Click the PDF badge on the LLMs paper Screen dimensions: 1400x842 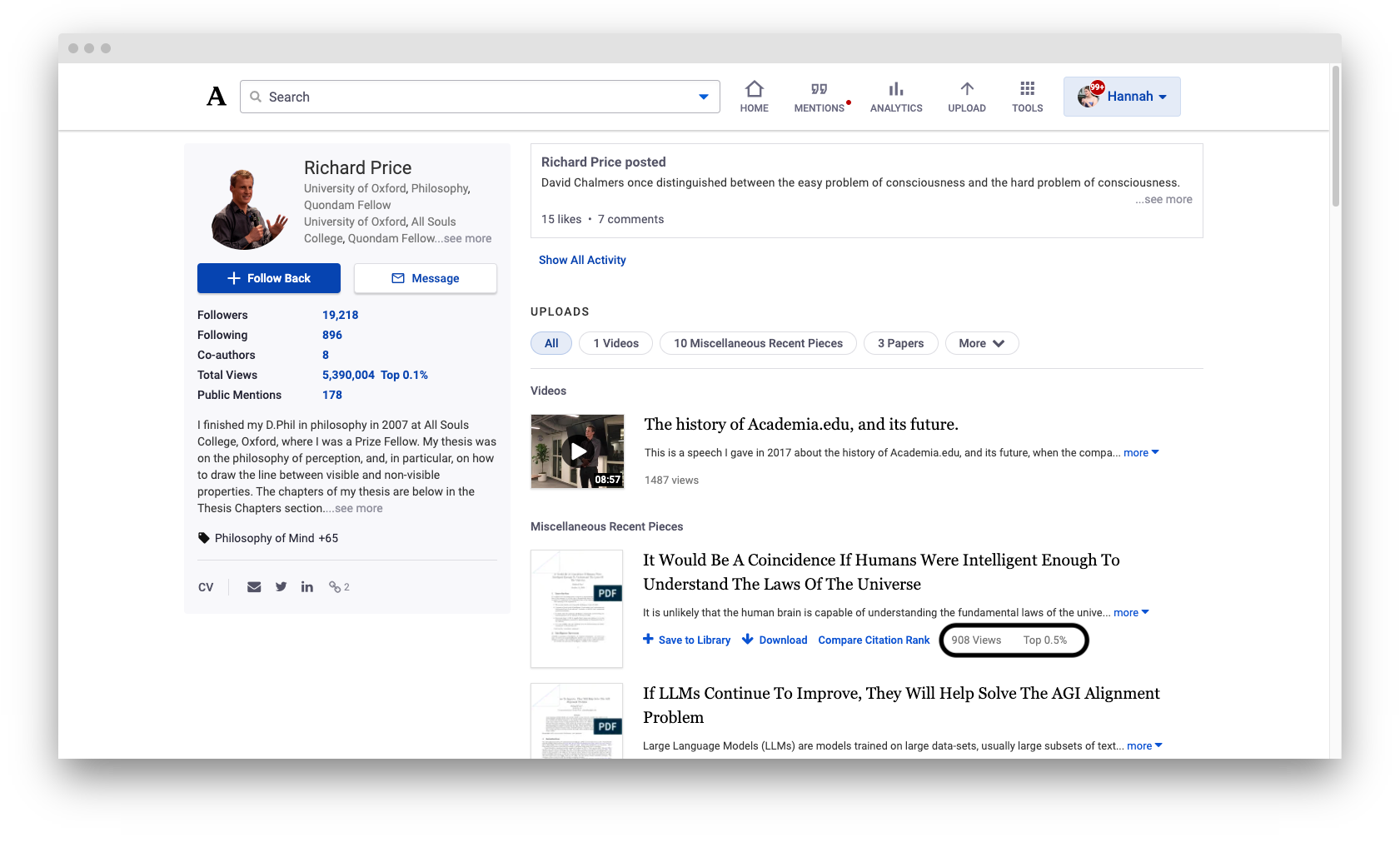[x=607, y=726]
